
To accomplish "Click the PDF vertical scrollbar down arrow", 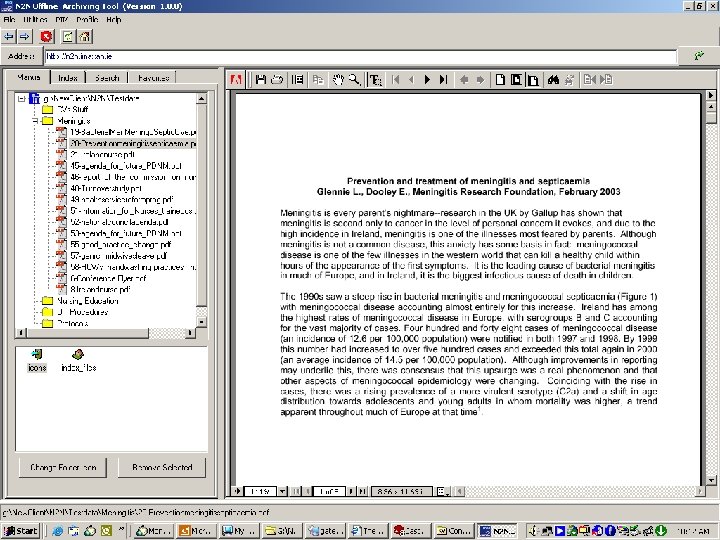I will click(711, 480).
